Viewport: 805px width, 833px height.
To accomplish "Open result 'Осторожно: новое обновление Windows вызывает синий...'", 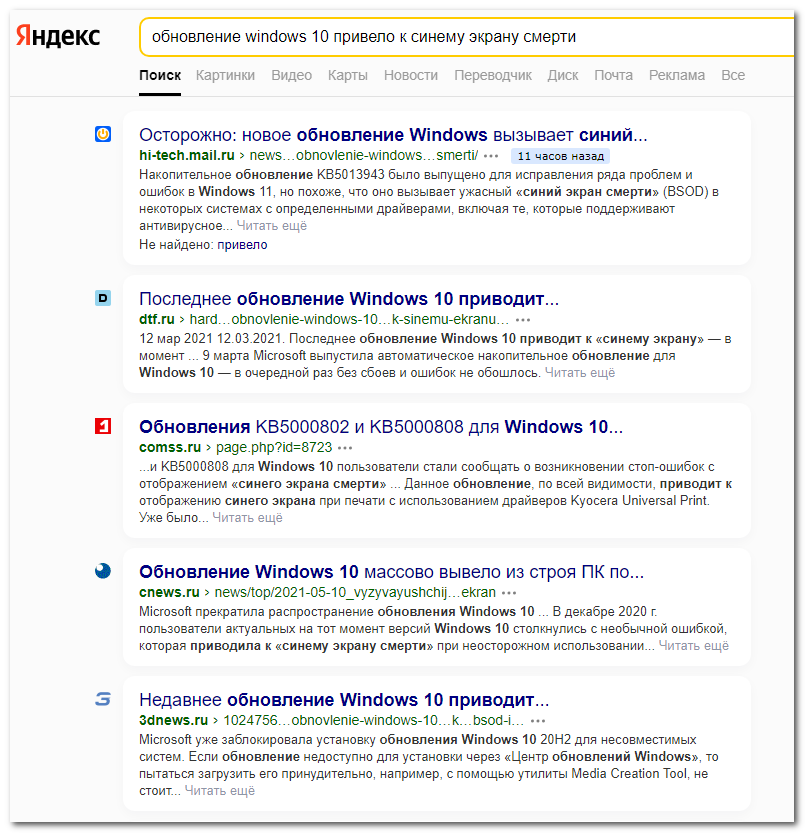I will click(393, 135).
